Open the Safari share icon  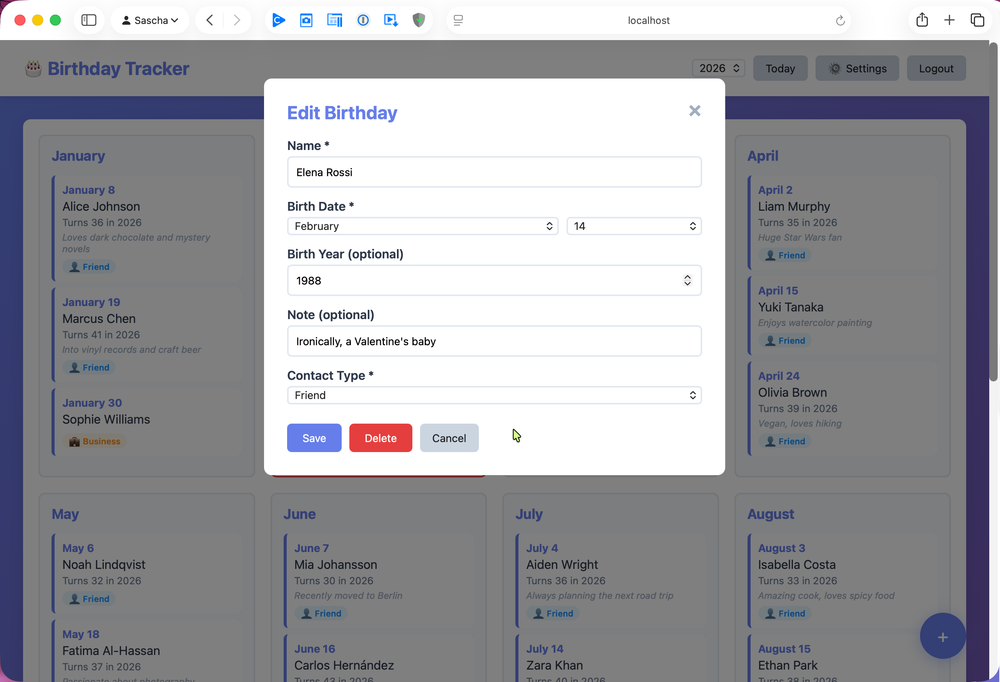[x=922, y=20]
